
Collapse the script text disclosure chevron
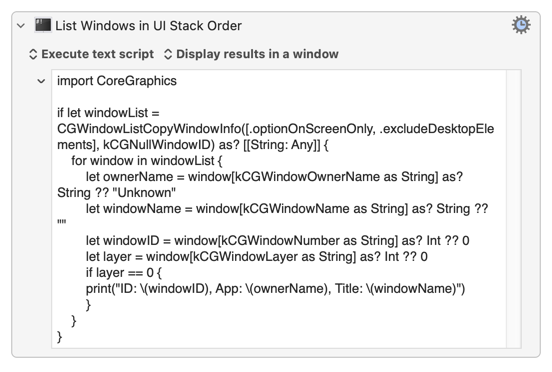[41, 81]
